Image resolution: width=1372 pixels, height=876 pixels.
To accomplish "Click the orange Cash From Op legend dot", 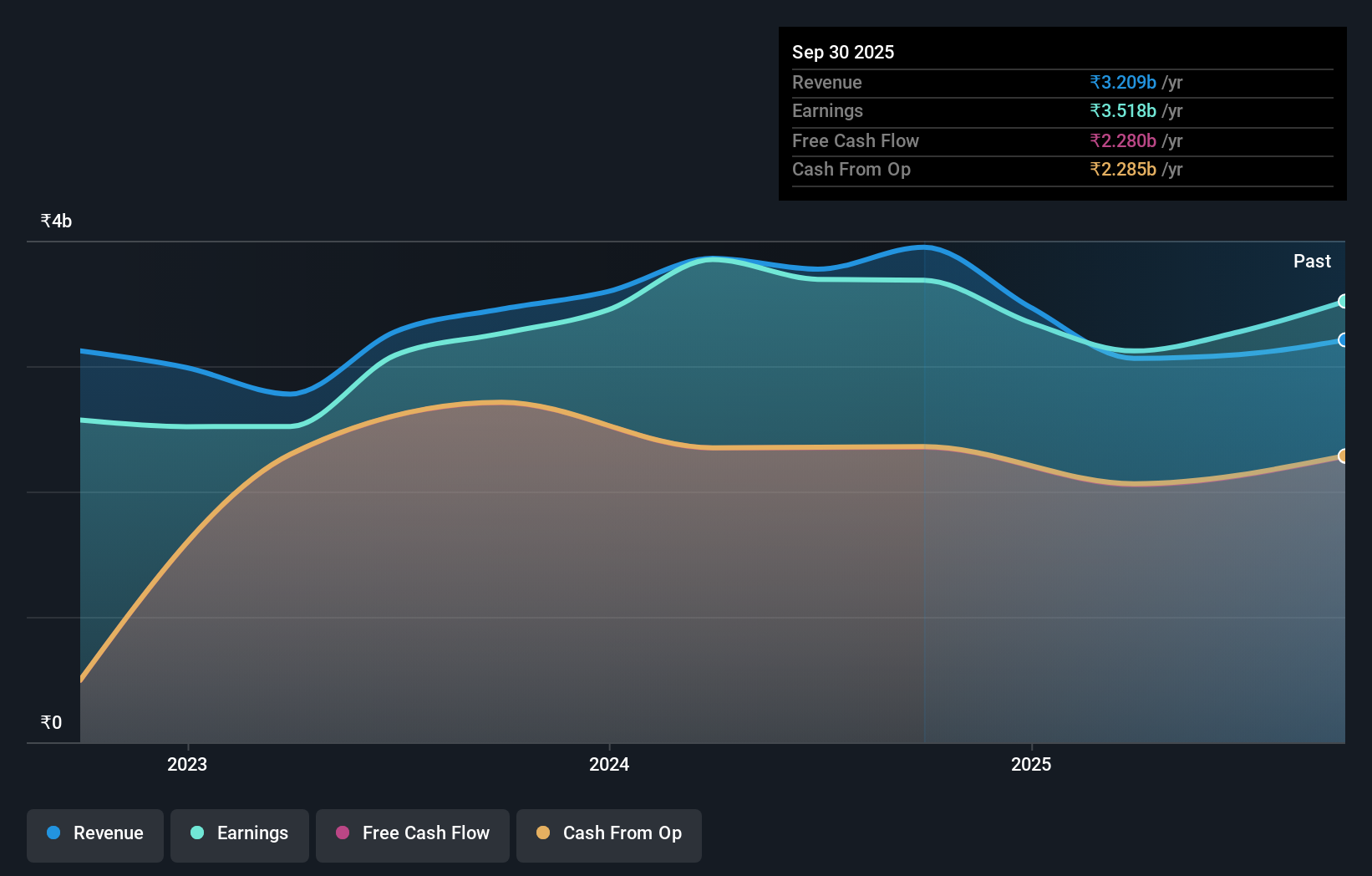I will 543,833.
